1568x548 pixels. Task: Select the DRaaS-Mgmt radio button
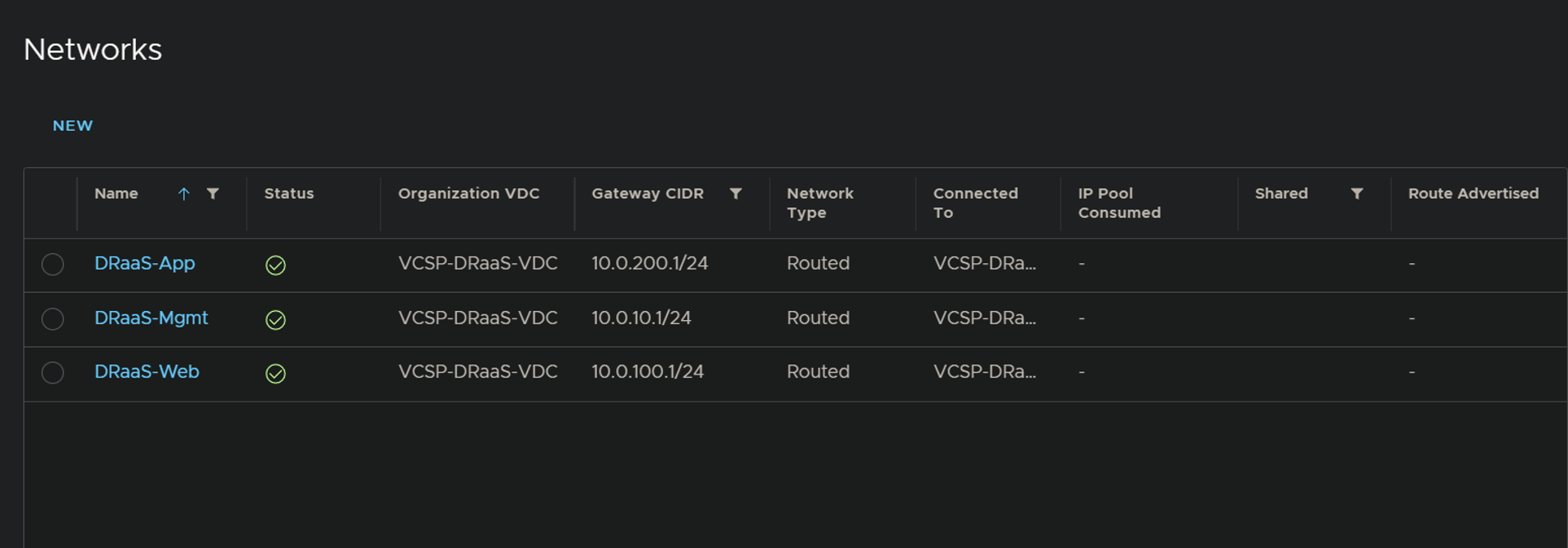tap(53, 318)
